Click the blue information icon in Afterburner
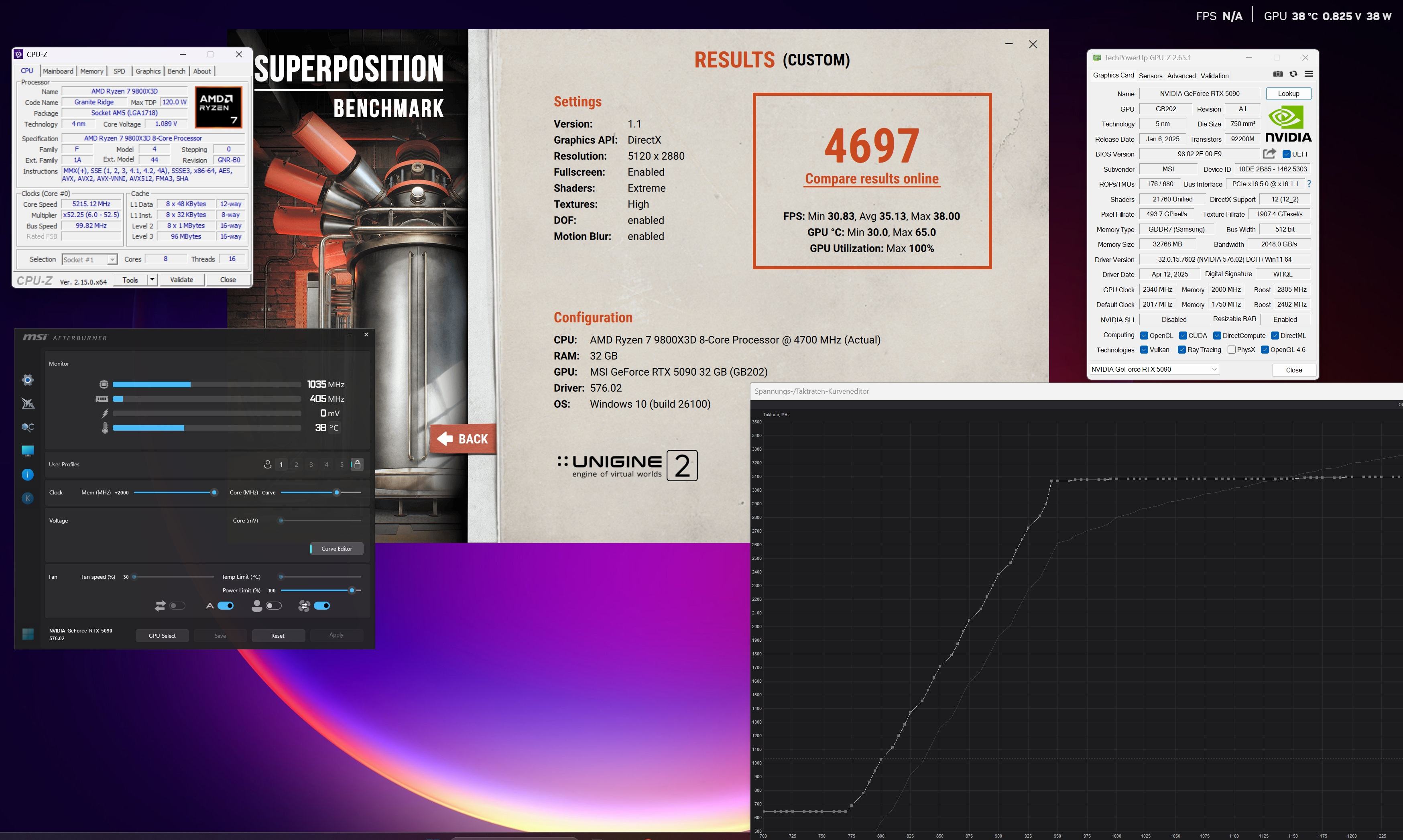This screenshot has width=1403, height=840. point(27,474)
